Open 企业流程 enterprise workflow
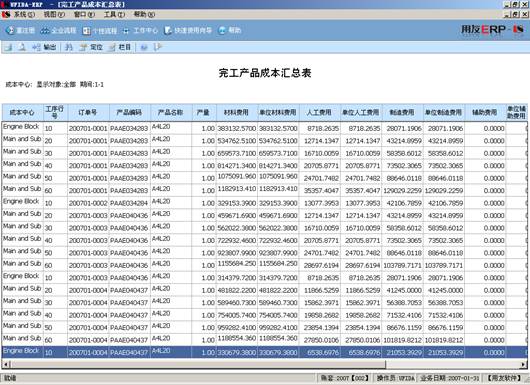Image resolution: width=530 pixels, height=385 pixels. point(58,30)
